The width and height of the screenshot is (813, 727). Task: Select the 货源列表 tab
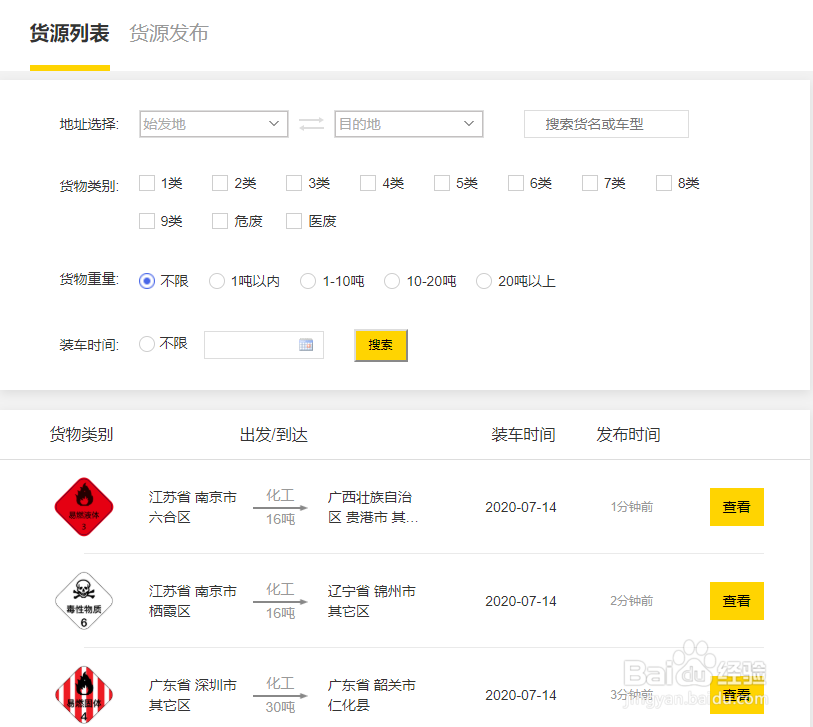click(69, 33)
